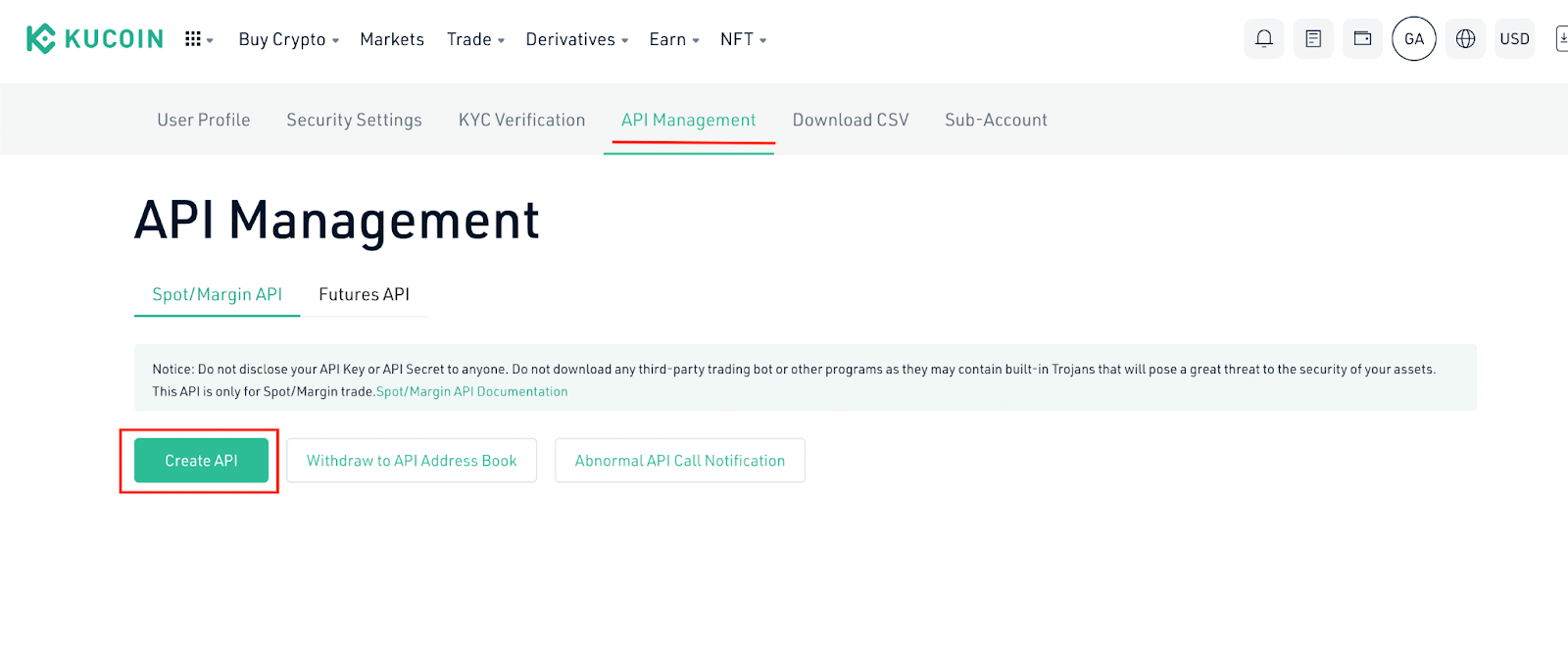
Task: Click the API Management heading
Action: click(337, 221)
